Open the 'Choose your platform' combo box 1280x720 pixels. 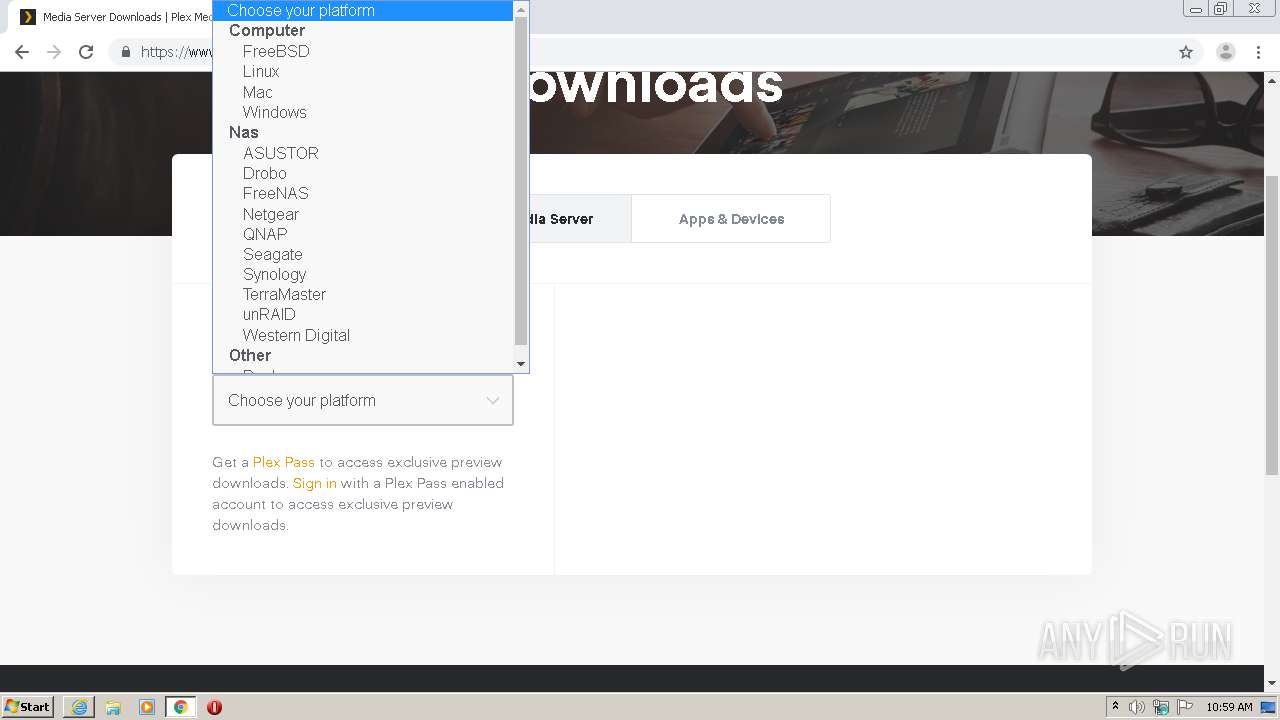point(363,400)
